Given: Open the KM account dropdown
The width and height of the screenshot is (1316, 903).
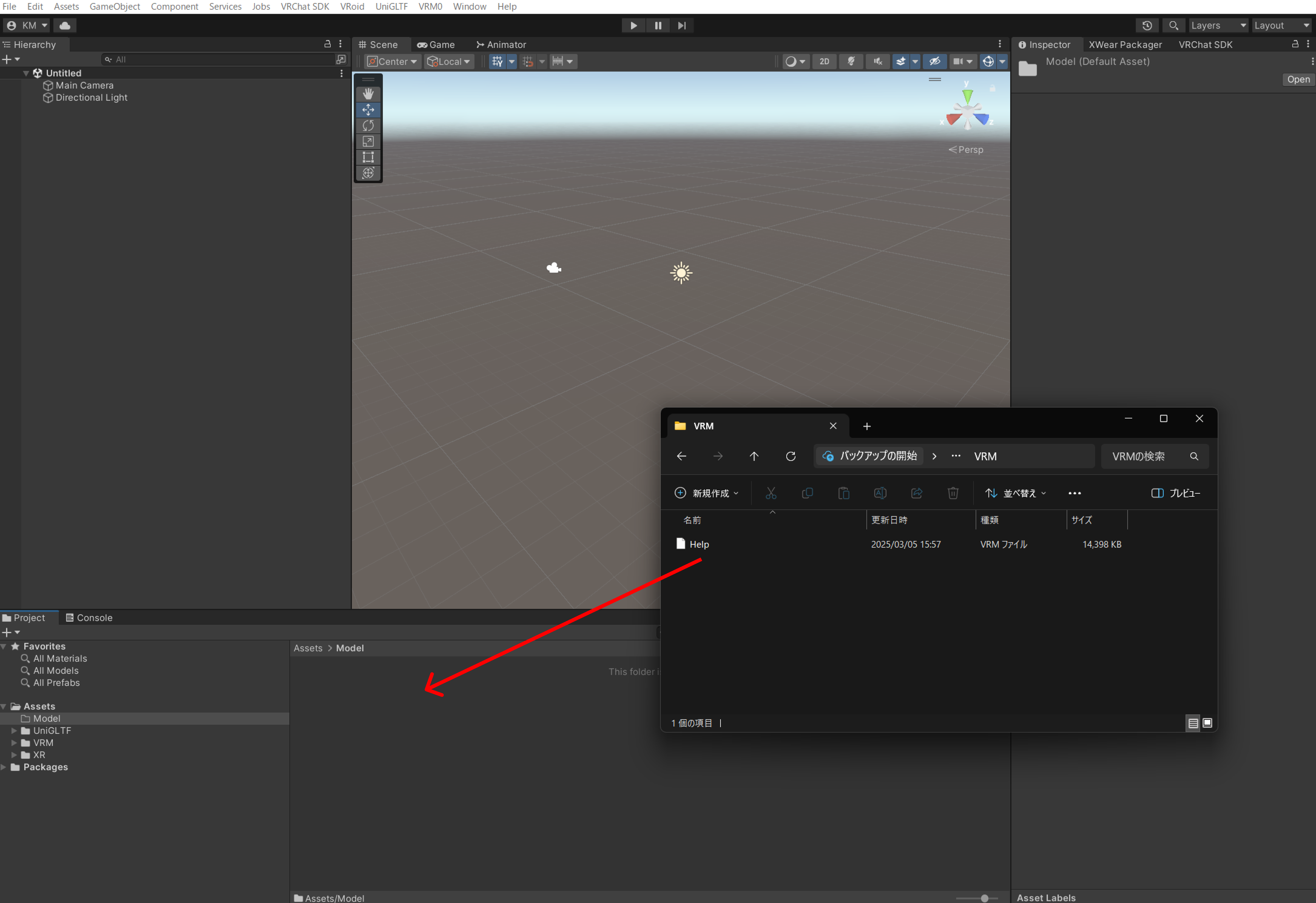Looking at the screenshot, I should pyautogui.click(x=27, y=25).
